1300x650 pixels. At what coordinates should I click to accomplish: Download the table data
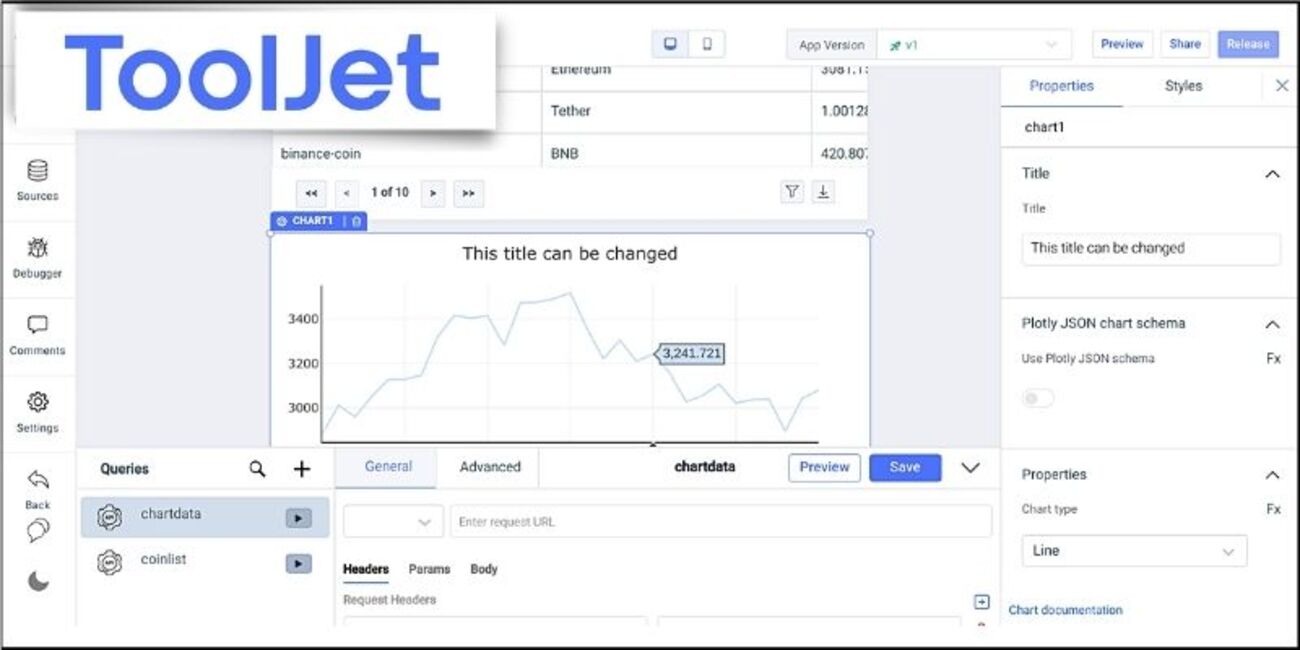[822, 191]
